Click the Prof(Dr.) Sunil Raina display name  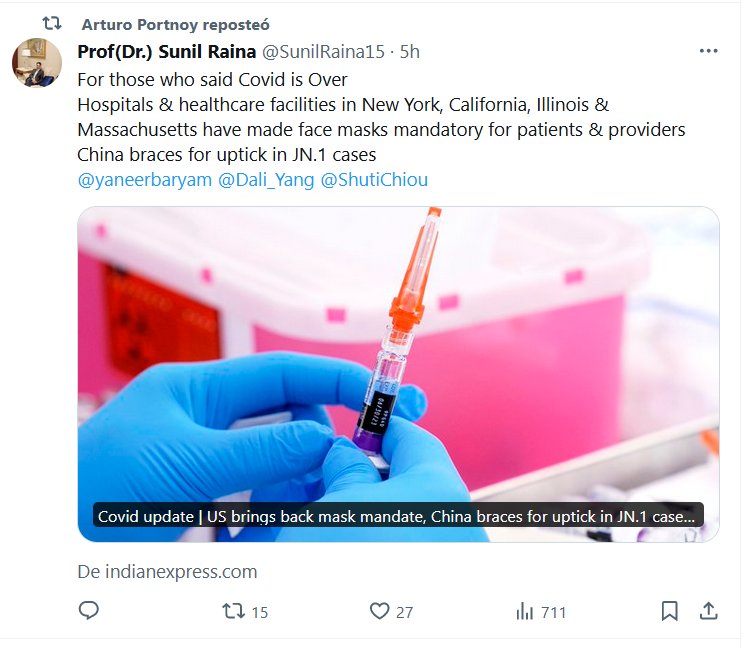[166, 51]
